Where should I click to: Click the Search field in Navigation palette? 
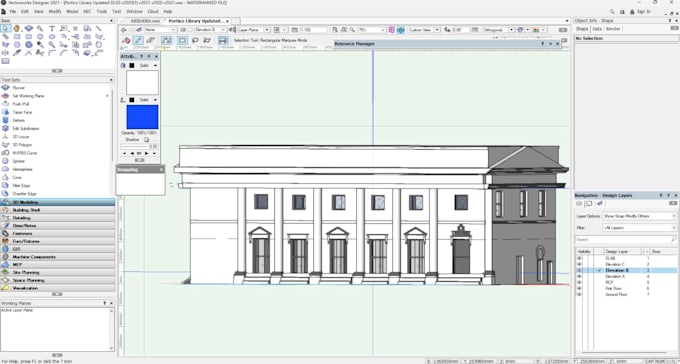626,239
